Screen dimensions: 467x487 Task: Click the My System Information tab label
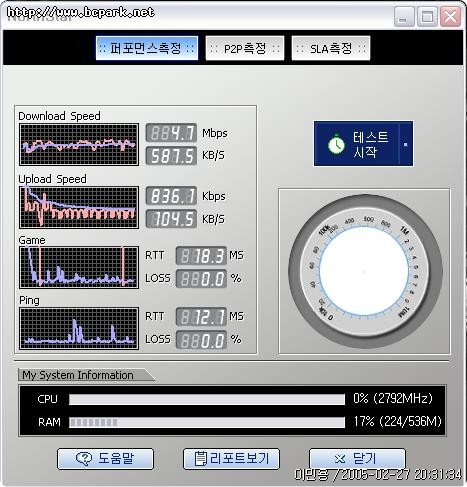[x=78, y=375]
